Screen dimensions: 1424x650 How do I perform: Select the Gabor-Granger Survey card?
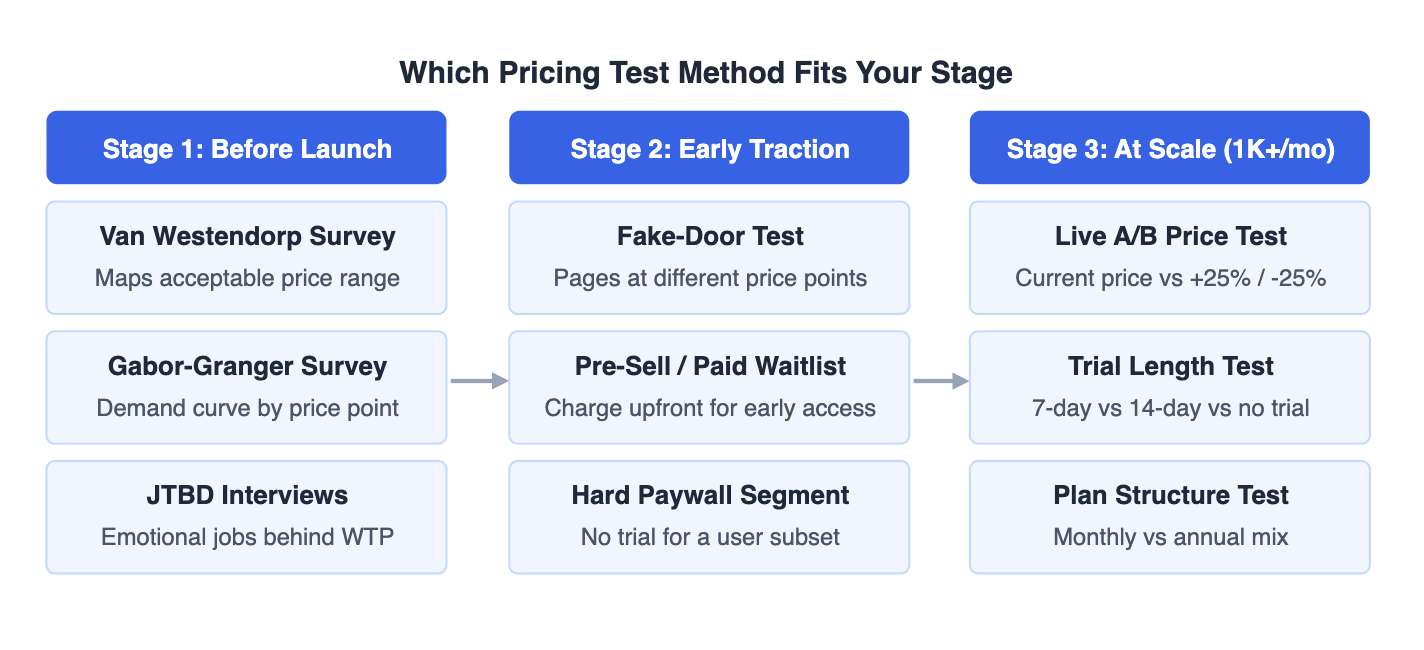tap(246, 387)
